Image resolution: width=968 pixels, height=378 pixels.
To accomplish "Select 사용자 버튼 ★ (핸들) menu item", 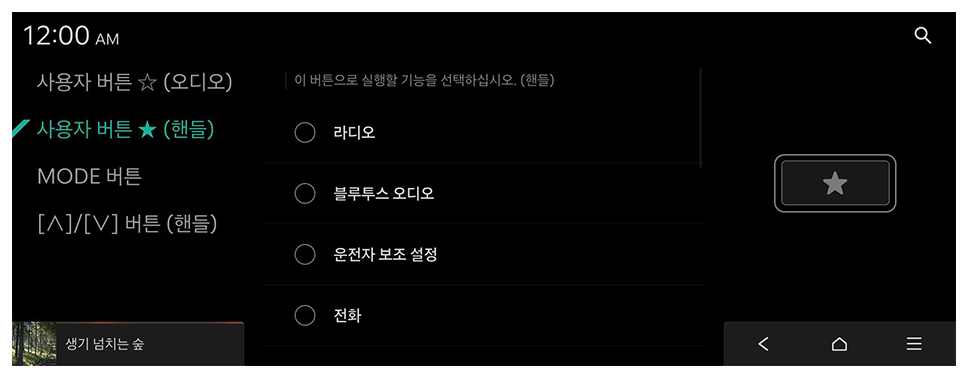I will pos(125,129).
